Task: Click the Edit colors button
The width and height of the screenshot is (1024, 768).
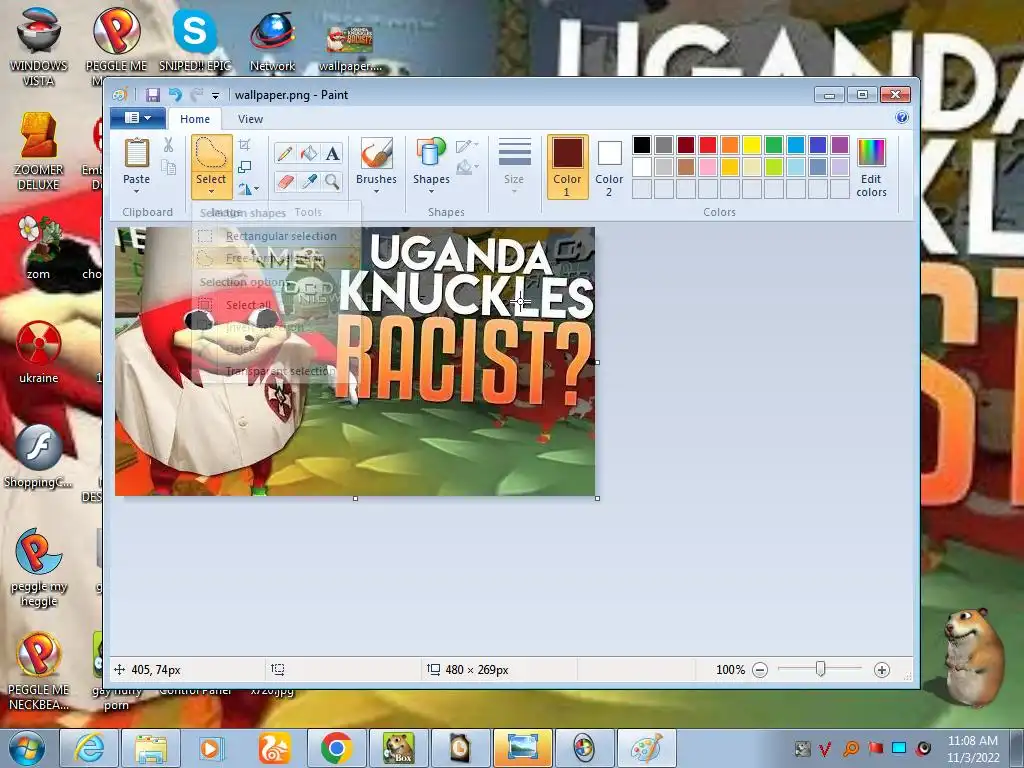Action: tap(871, 167)
